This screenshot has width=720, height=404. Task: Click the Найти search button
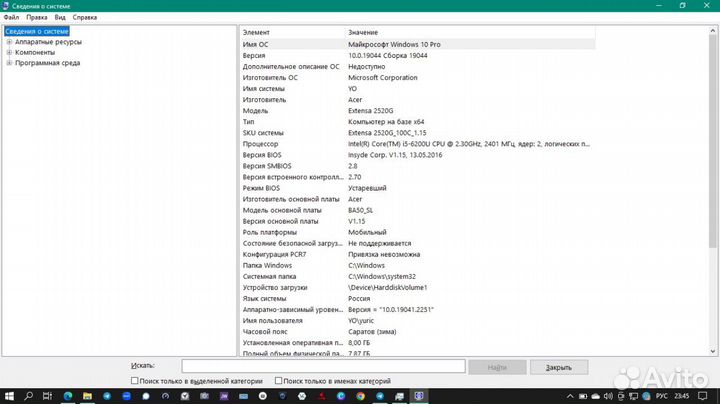tap(497, 367)
